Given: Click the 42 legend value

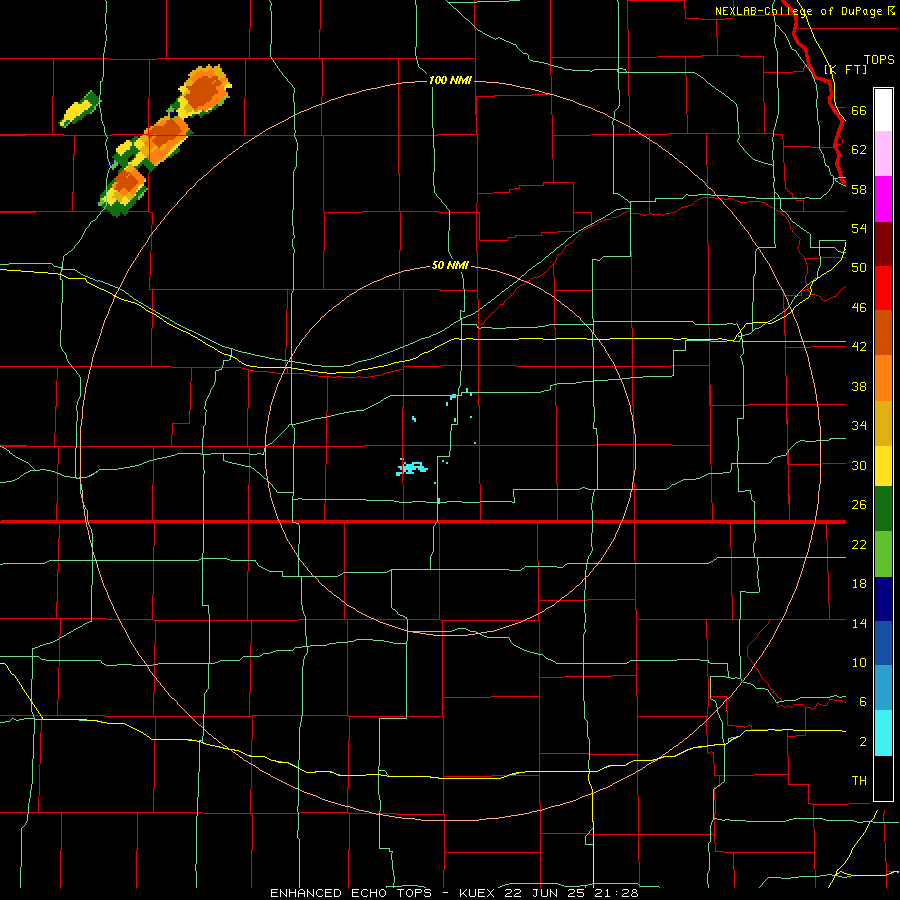Looking at the screenshot, I should (859, 347).
